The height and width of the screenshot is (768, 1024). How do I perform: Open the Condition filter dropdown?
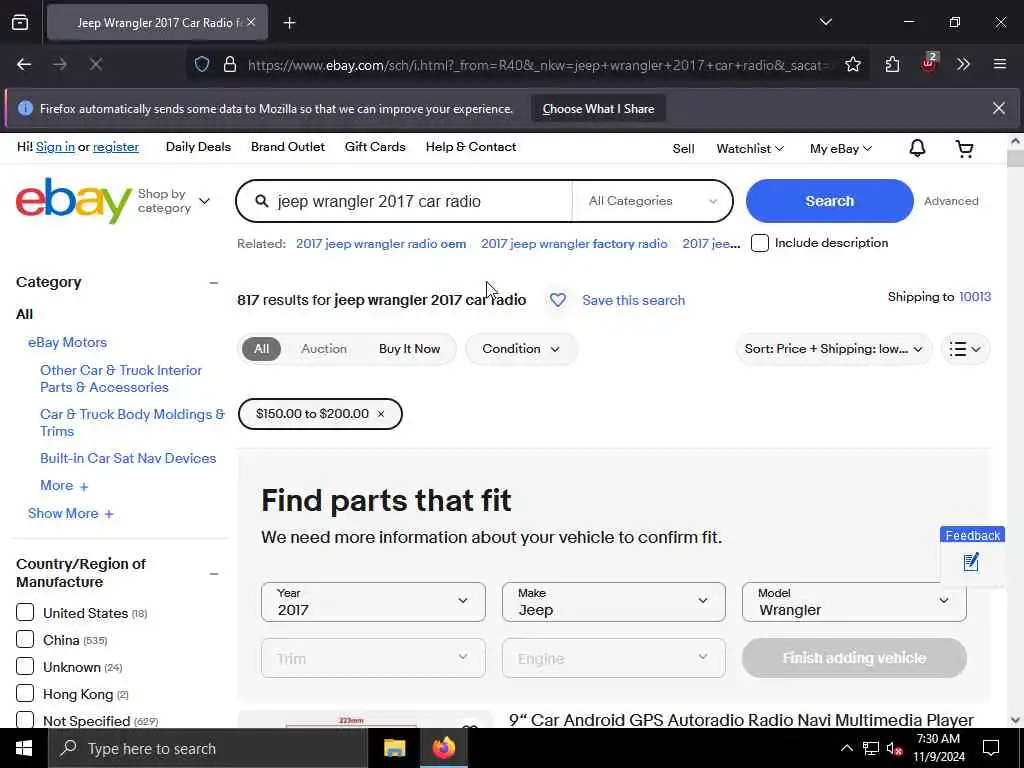point(520,349)
